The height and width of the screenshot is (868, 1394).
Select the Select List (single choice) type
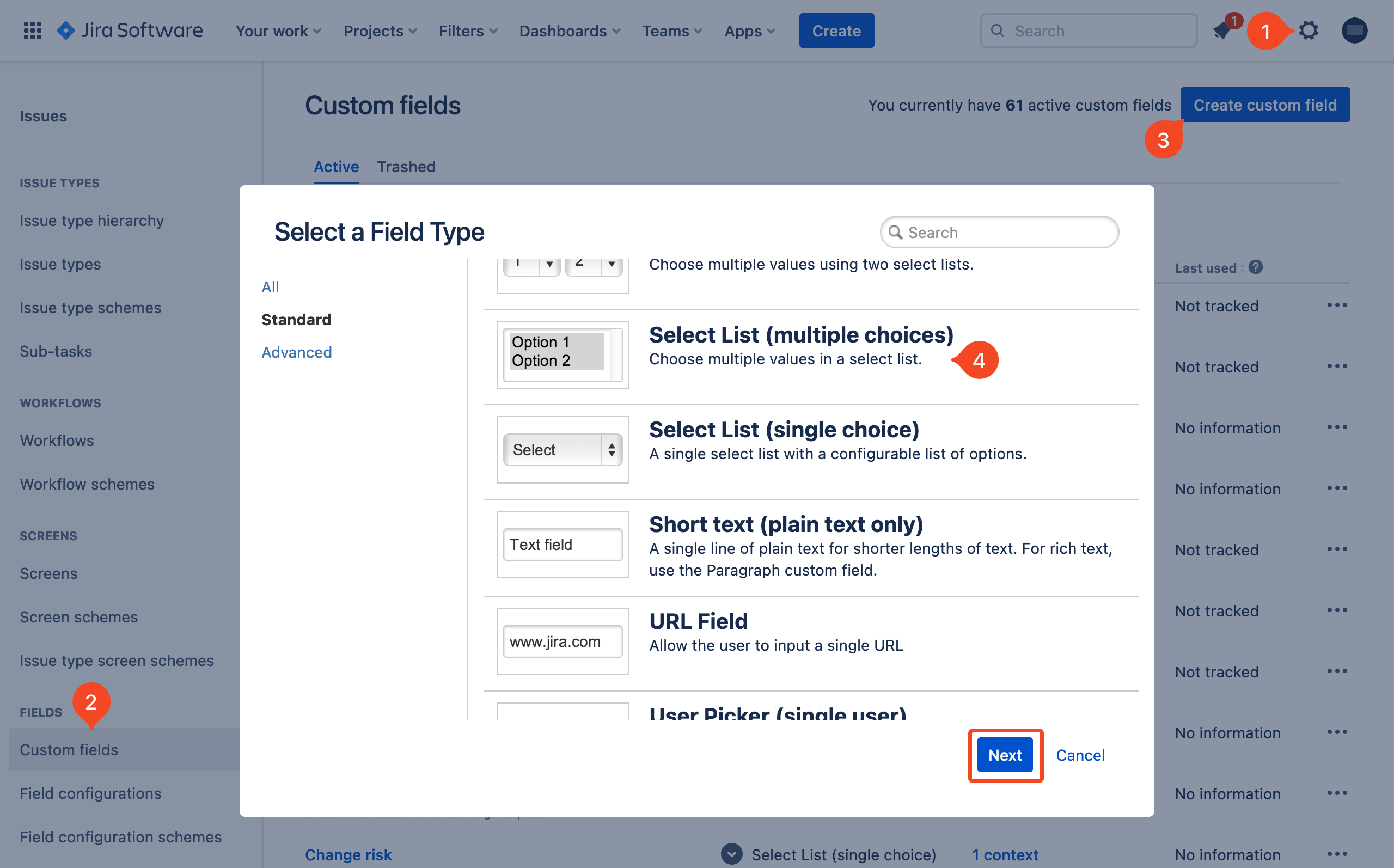click(810, 452)
